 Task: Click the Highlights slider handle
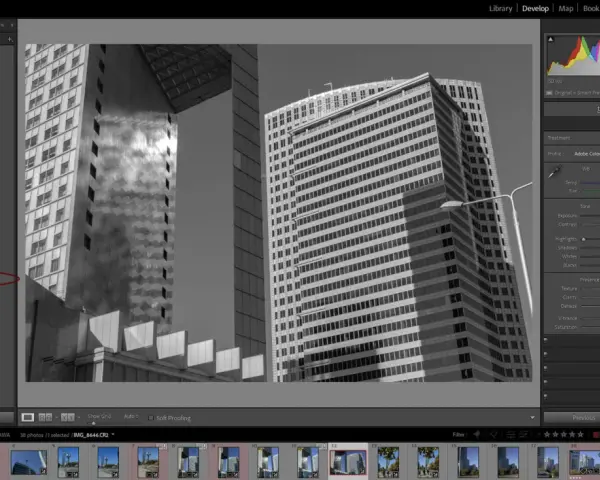[584, 239]
